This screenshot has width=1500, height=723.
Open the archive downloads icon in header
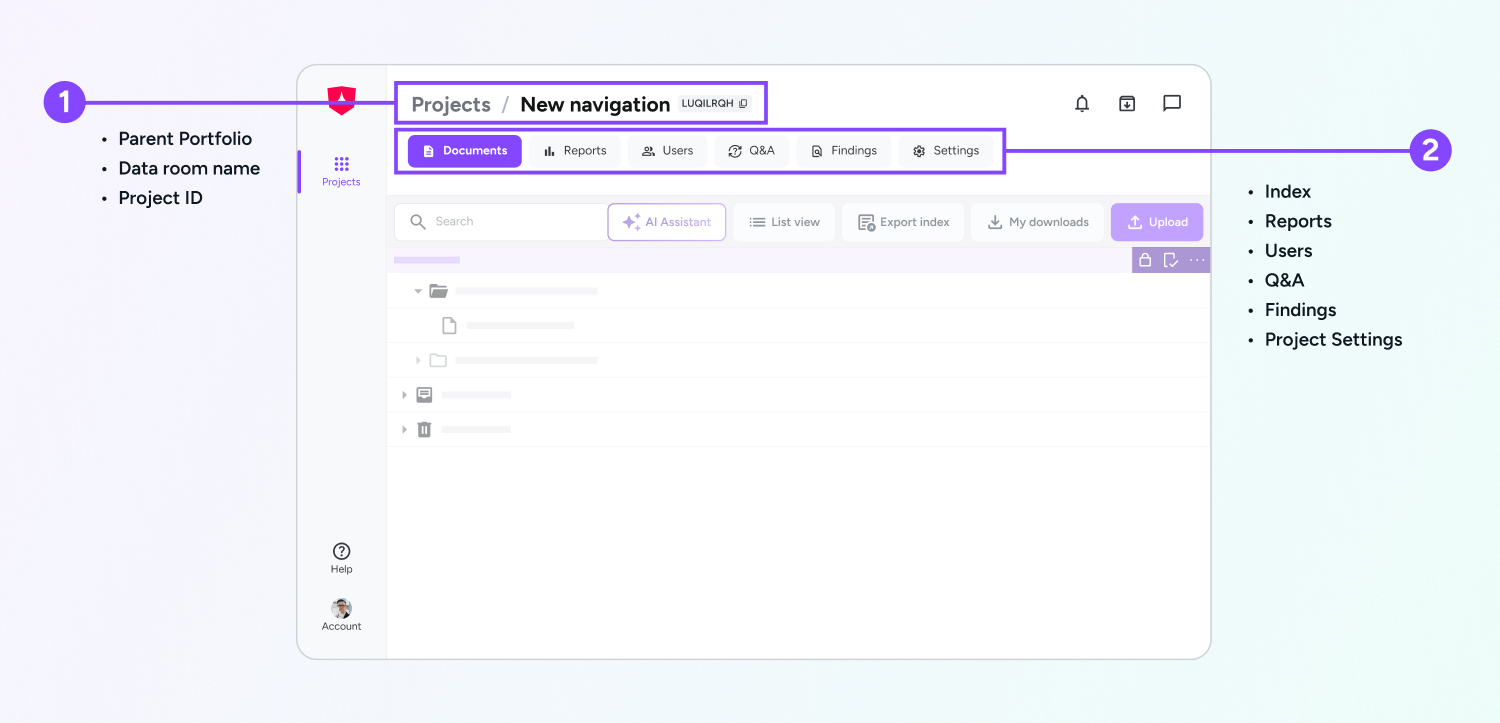[x=1127, y=103]
